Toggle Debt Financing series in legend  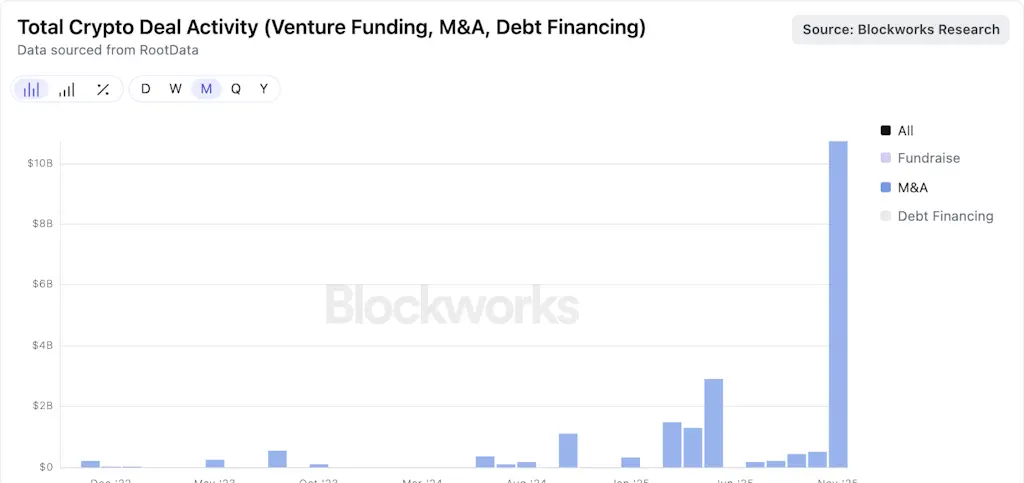coord(945,216)
